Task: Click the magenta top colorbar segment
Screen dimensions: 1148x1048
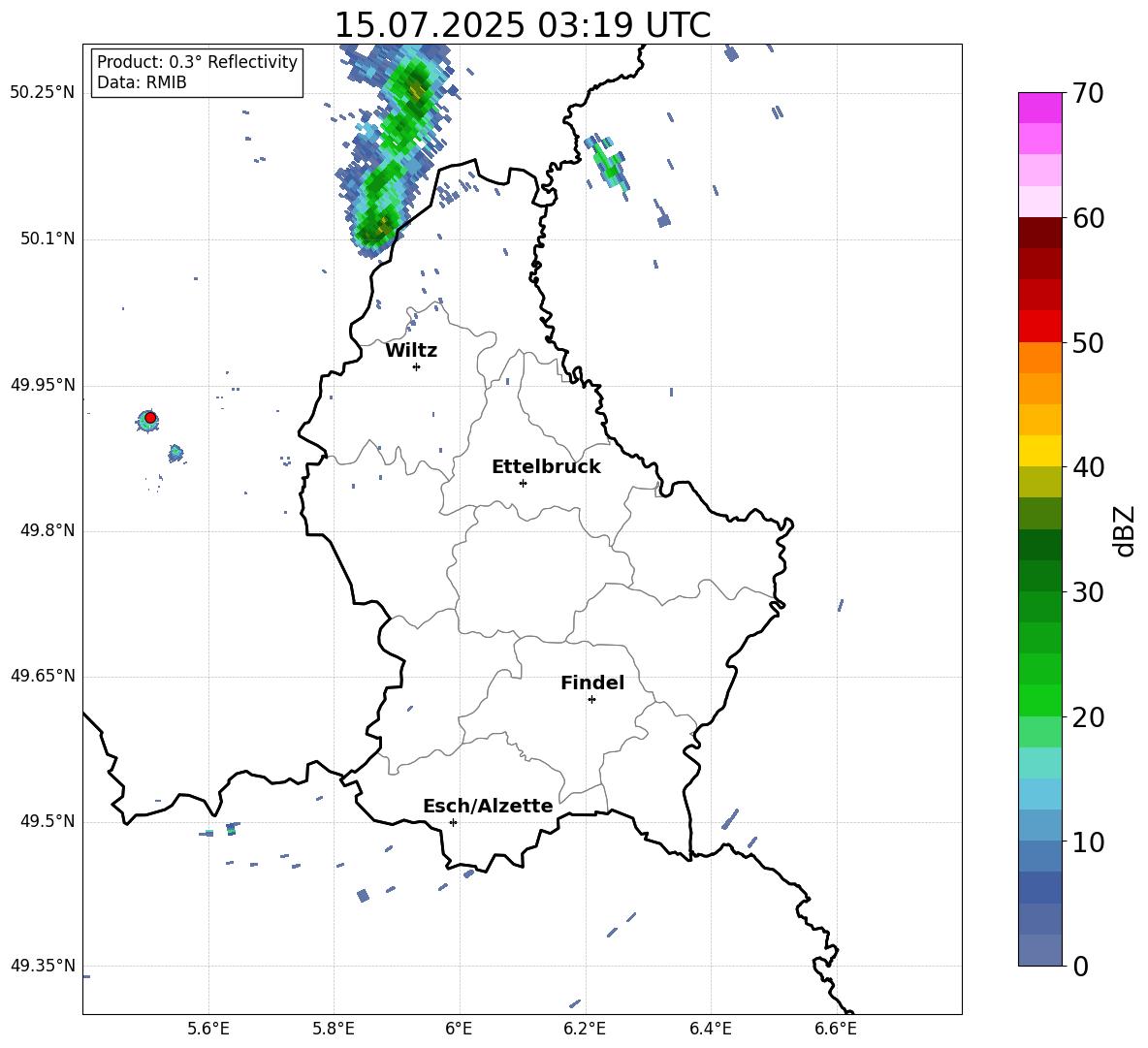Action: coord(1040,108)
